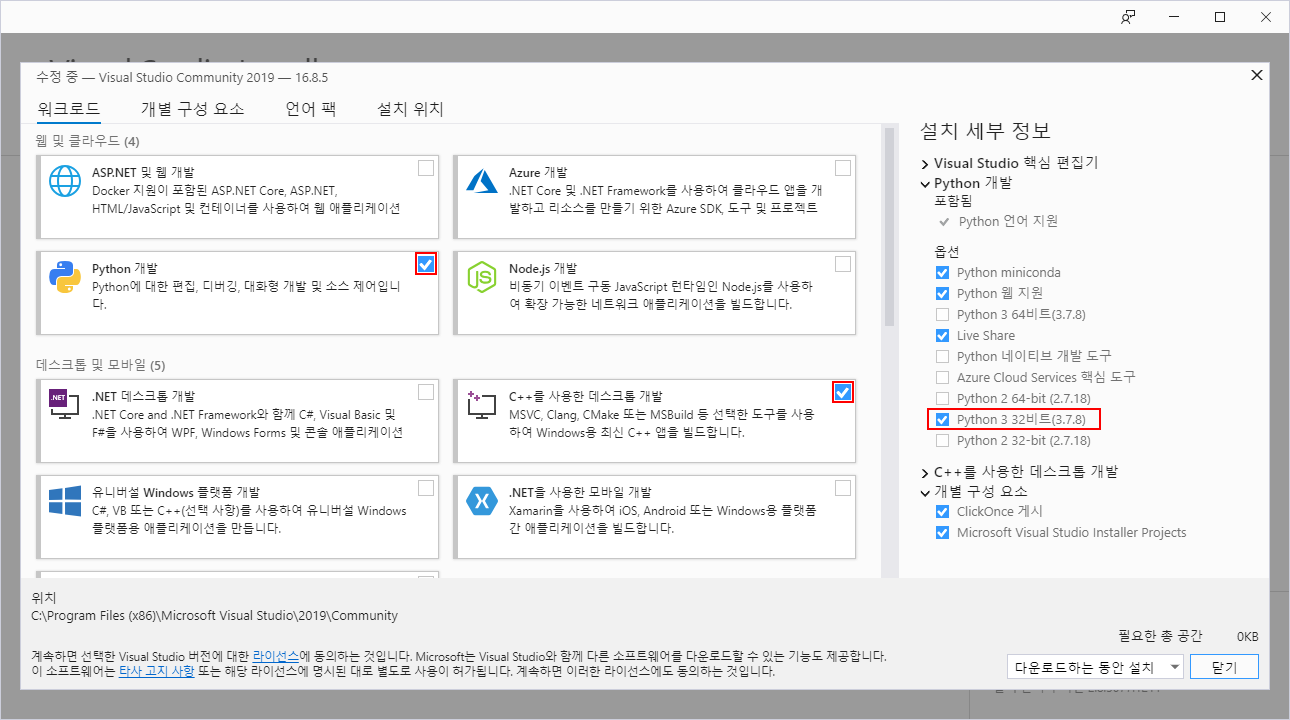Open the 타사 고지 사항 link
Viewport: 1290px width, 720px height.
click(158, 671)
